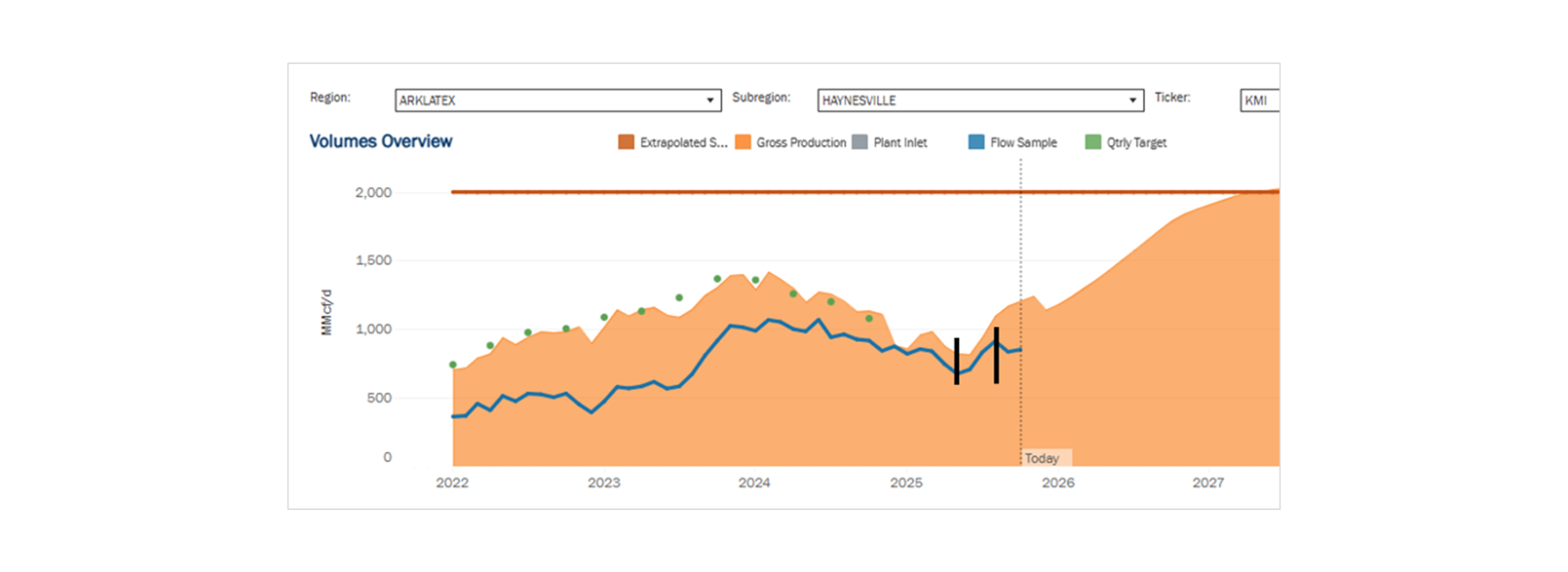Viewport: 1568px width, 572px height.
Task: Click the truncated Extrapolated S... legend label
Action: 683,142
